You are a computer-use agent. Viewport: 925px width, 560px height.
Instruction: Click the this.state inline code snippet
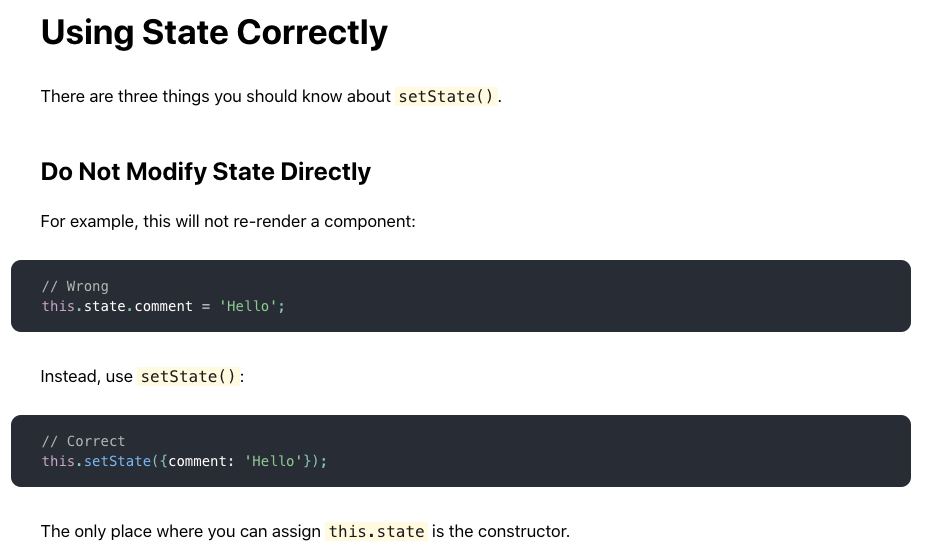pyautogui.click(x=376, y=531)
